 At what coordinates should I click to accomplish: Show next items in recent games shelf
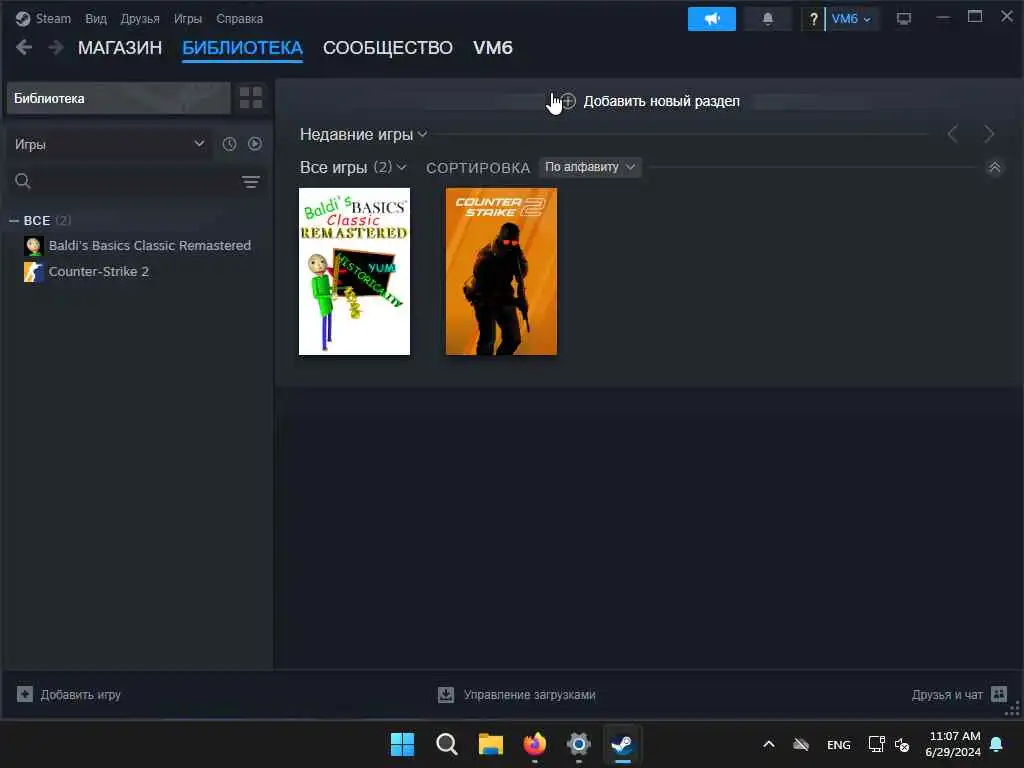click(989, 135)
